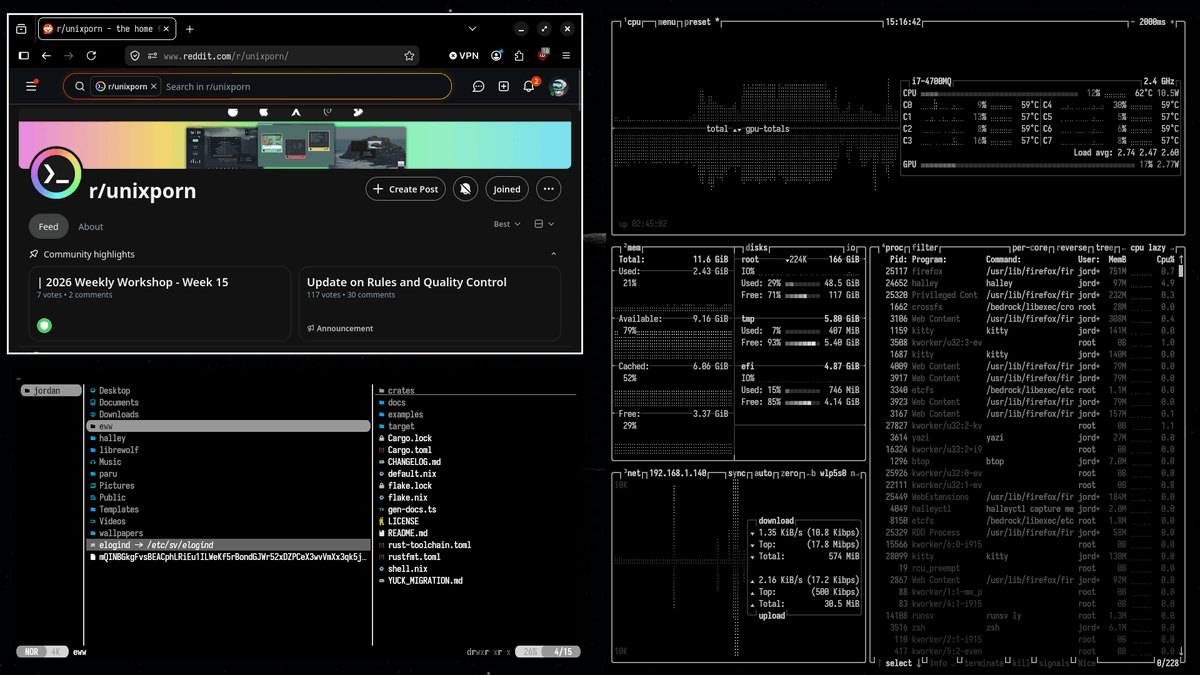
Task: Open the Best sort dropdown
Action: pyautogui.click(x=507, y=224)
